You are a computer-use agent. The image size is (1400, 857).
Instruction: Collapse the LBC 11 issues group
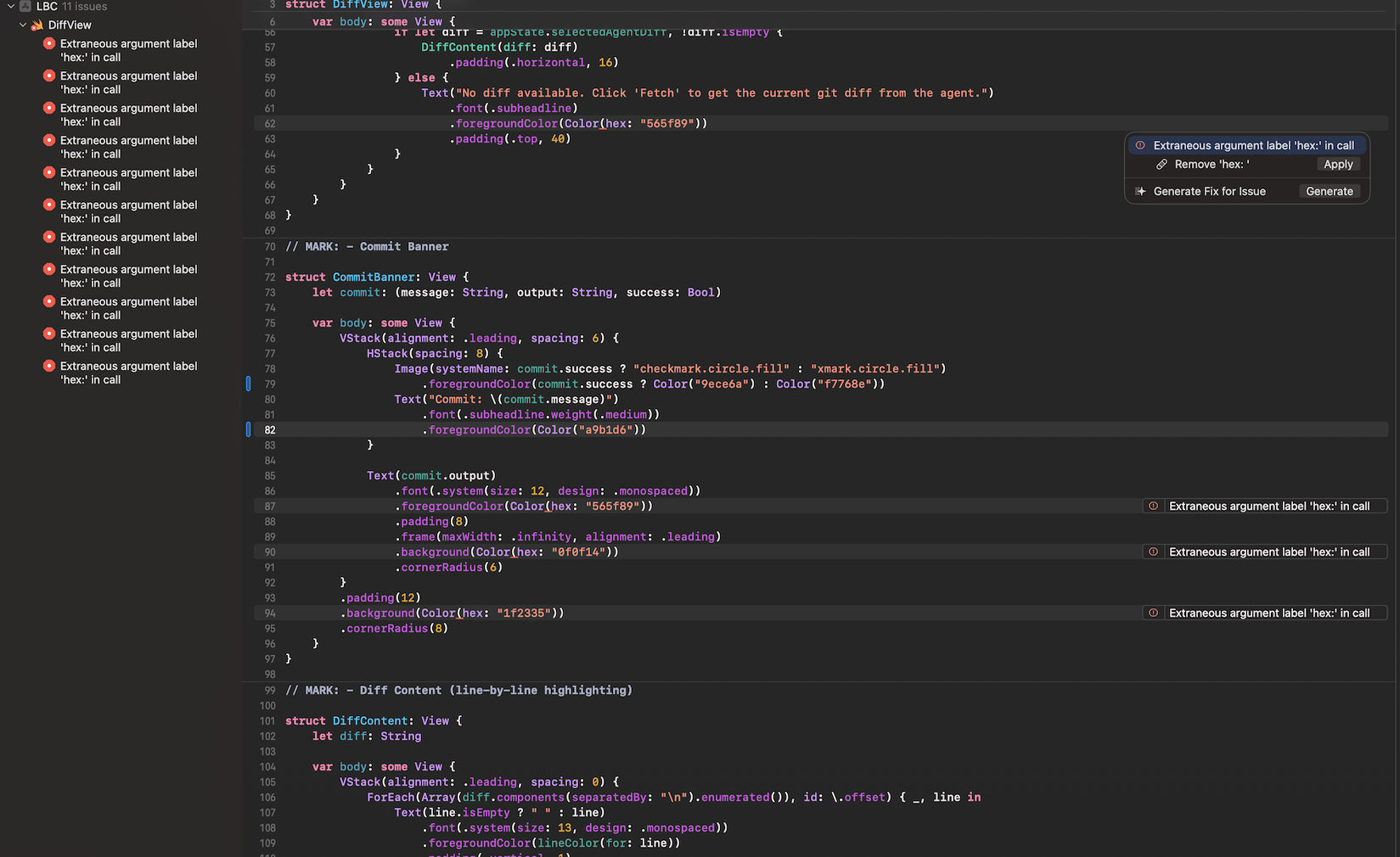pyautogui.click(x=11, y=6)
